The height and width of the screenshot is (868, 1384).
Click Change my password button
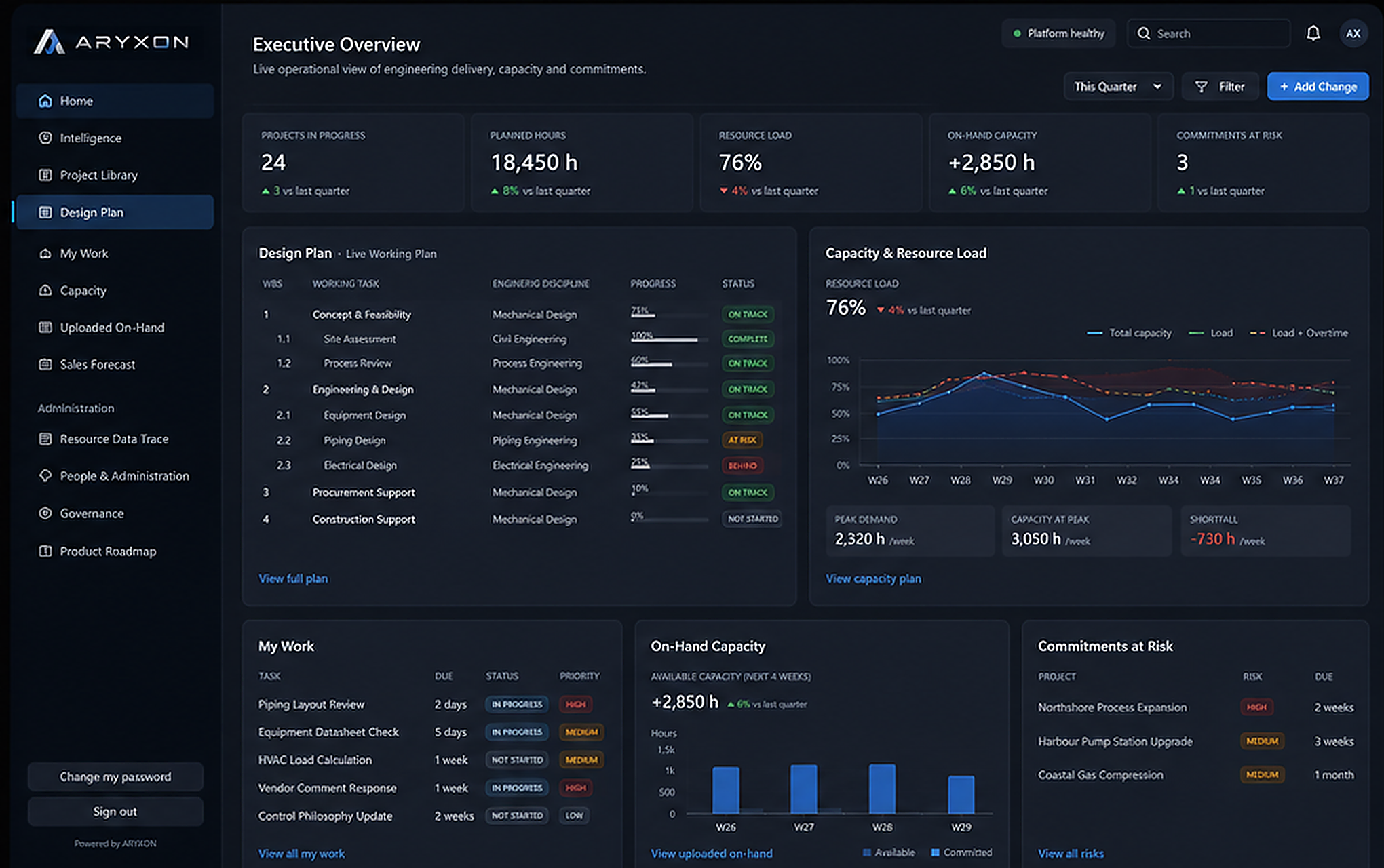click(115, 776)
